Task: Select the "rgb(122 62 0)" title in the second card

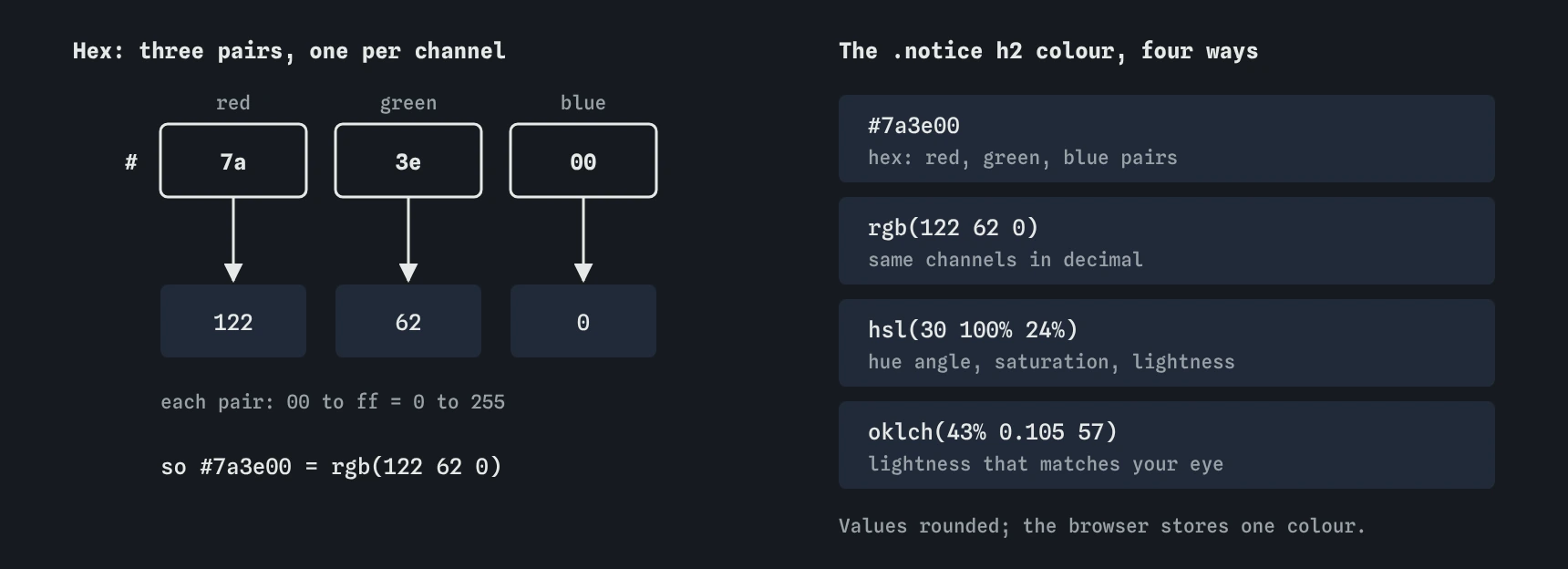Action: click(x=953, y=228)
